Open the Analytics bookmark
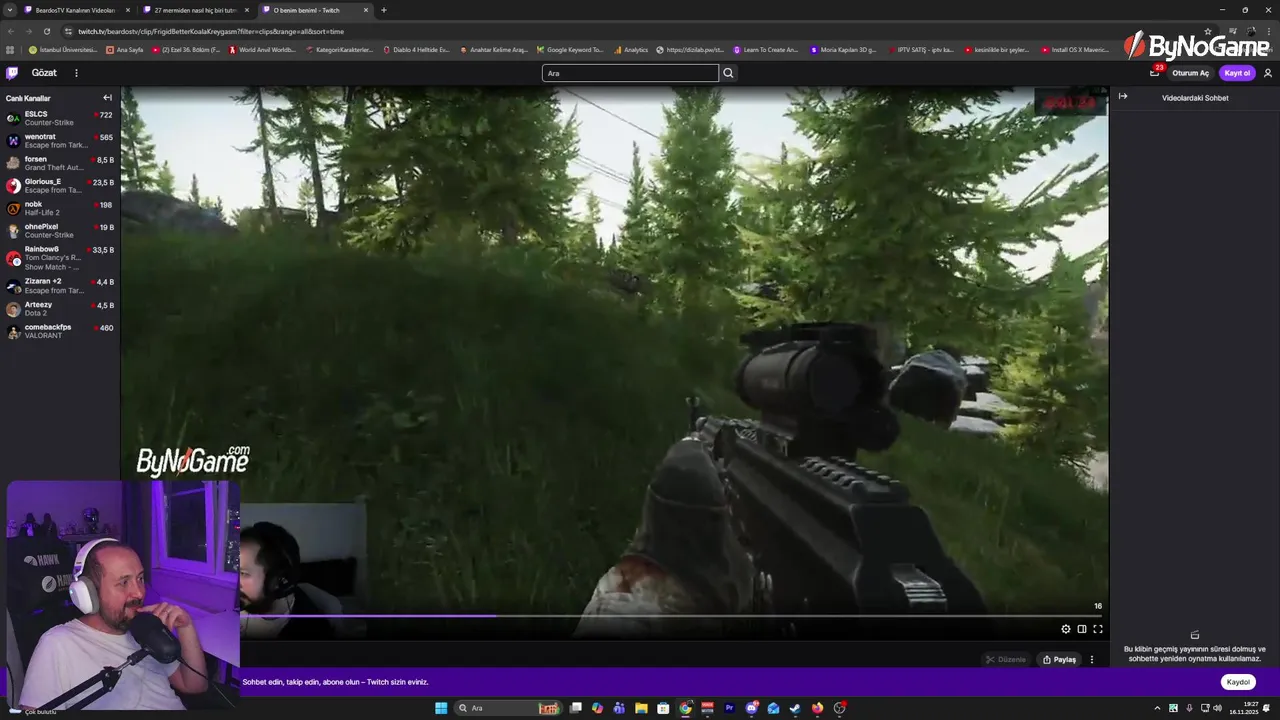The width and height of the screenshot is (1280, 720). [631, 49]
